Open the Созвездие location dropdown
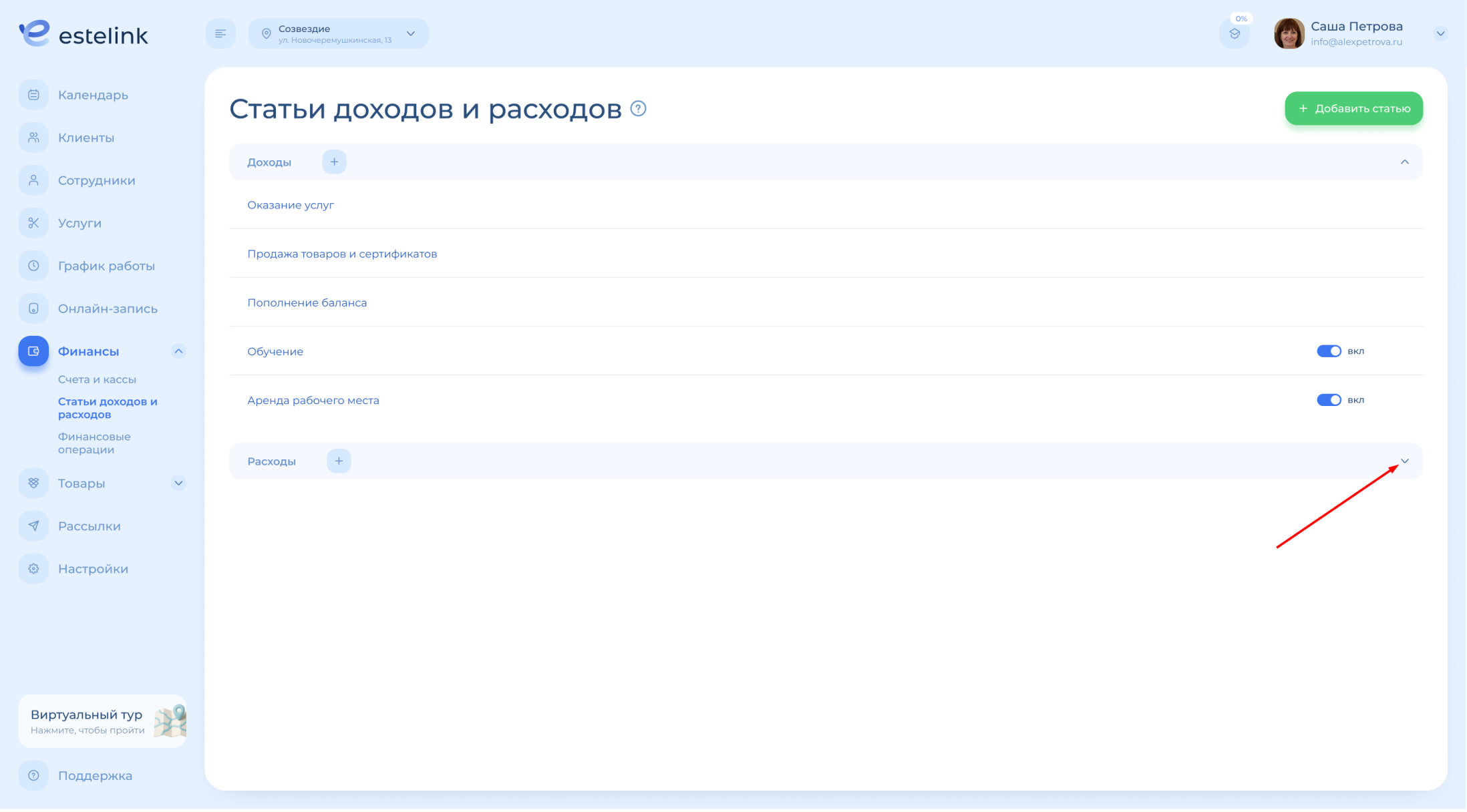This screenshot has height=812, width=1467. (339, 33)
